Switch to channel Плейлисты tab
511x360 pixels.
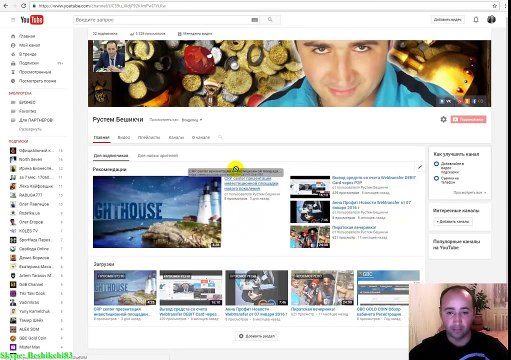click(149, 137)
